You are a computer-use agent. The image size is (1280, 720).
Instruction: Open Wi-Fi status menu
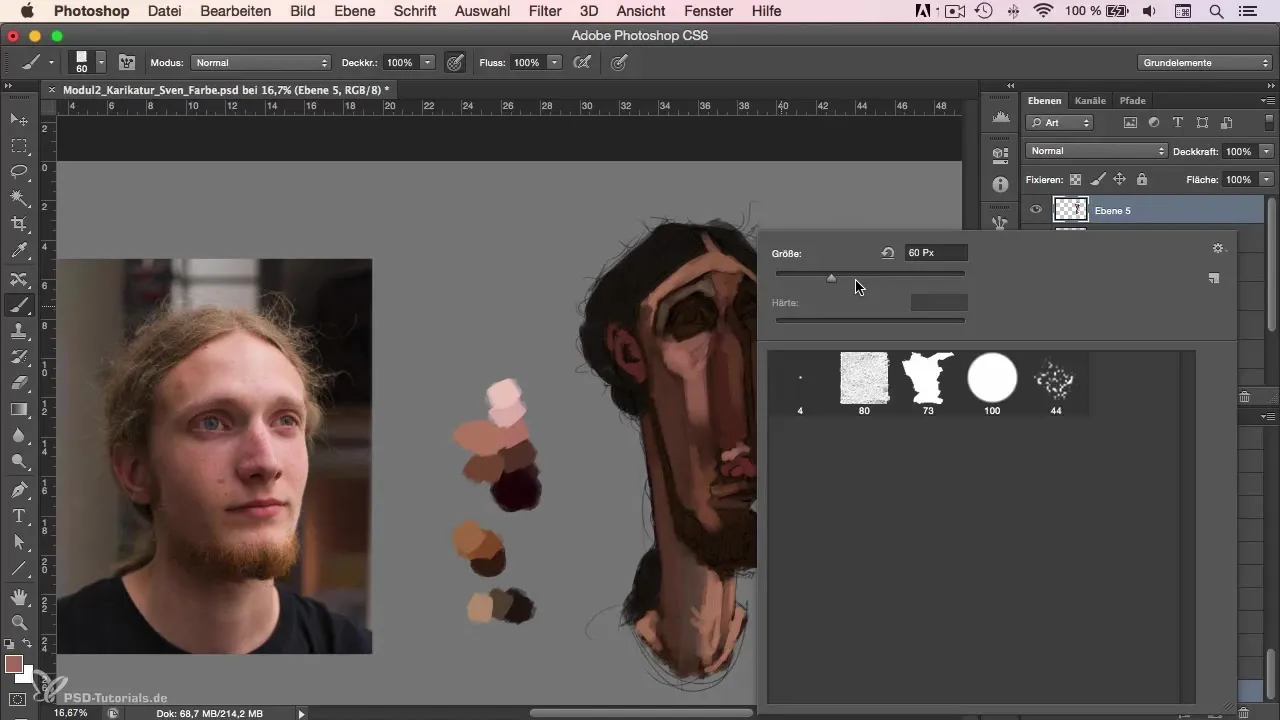tap(1044, 11)
